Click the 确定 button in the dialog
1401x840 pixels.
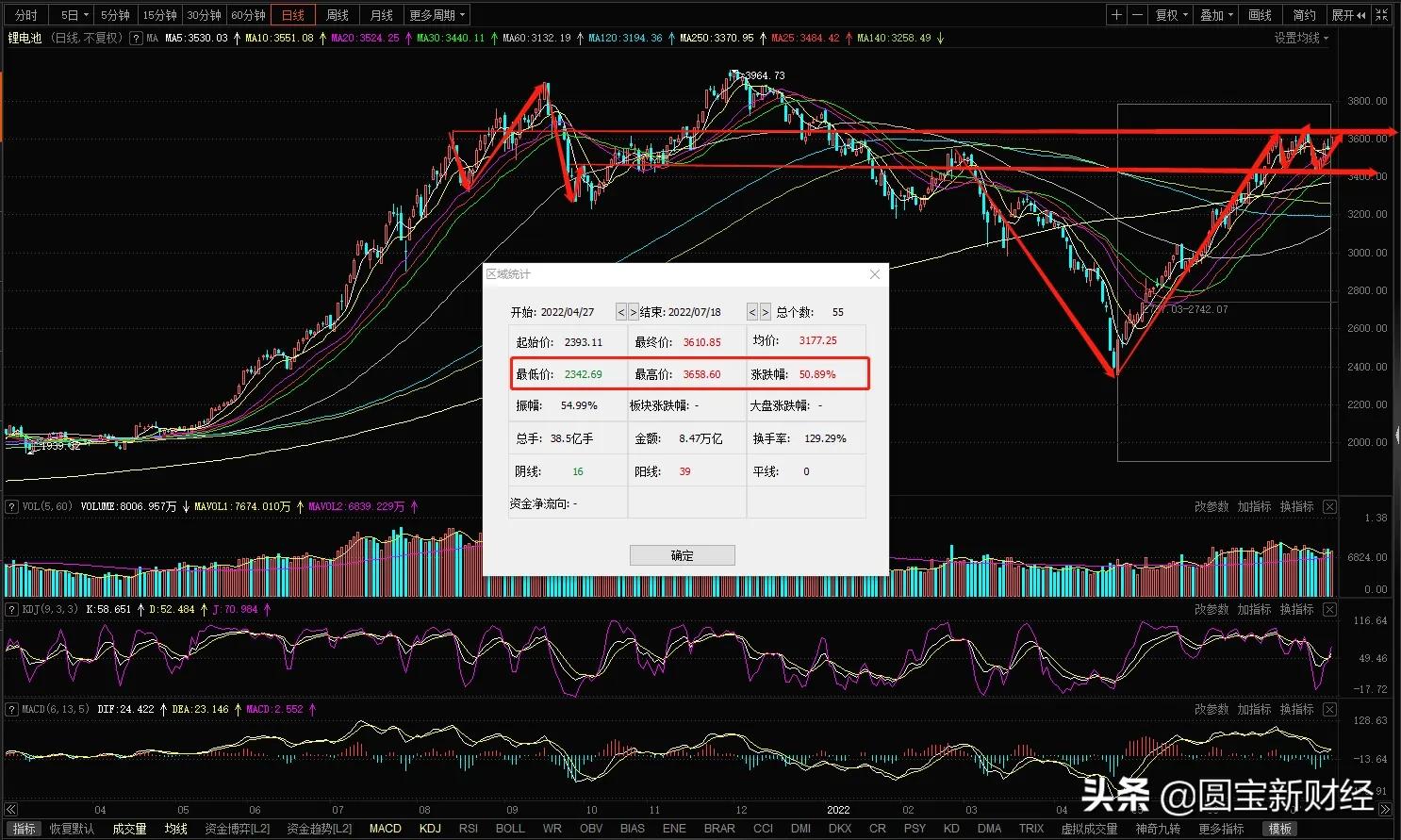[x=682, y=555]
